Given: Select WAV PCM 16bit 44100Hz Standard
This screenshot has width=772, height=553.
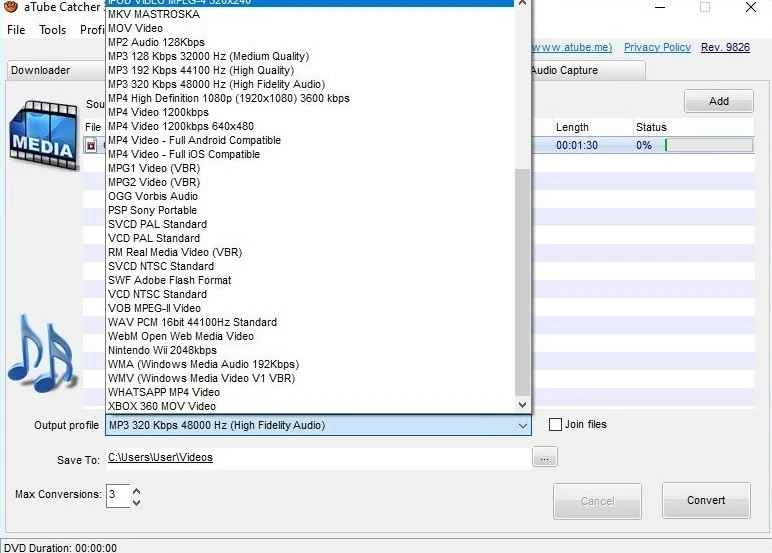Looking at the screenshot, I should pyautogui.click(x=310, y=322).
